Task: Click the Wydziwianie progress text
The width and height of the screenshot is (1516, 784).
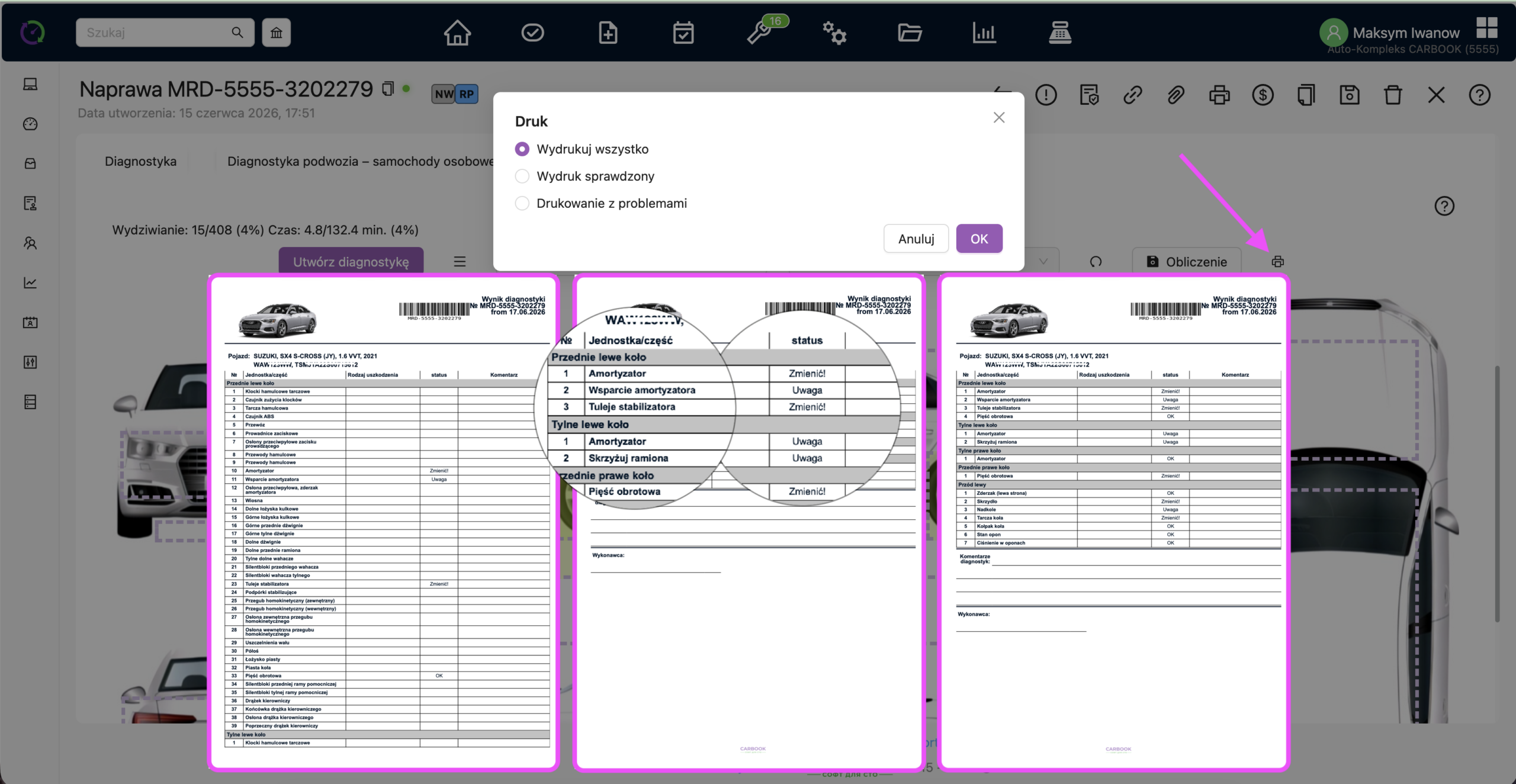Action: point(265,230)
